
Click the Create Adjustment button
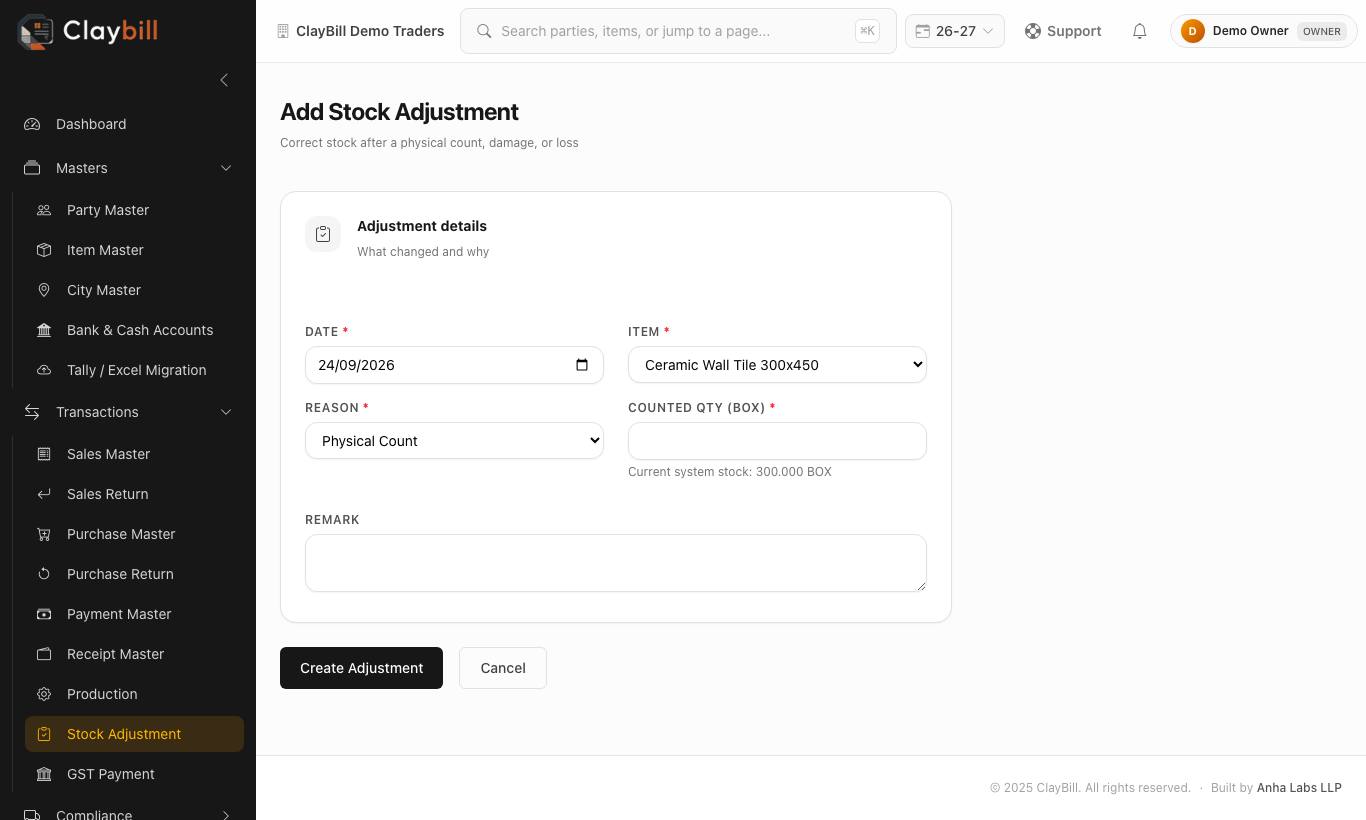tap(361, 668)
